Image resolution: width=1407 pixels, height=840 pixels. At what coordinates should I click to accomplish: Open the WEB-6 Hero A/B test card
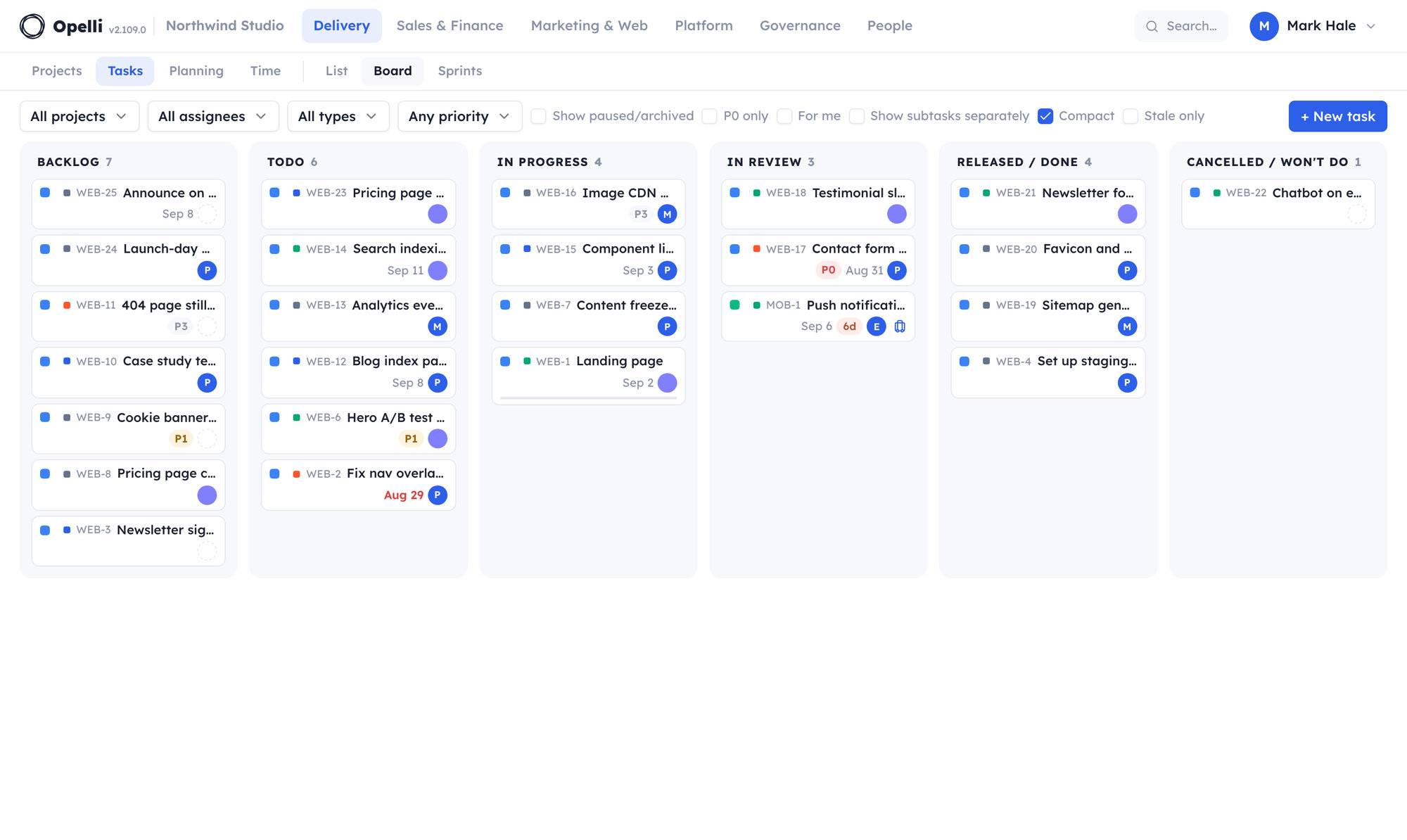pos(358,428)
